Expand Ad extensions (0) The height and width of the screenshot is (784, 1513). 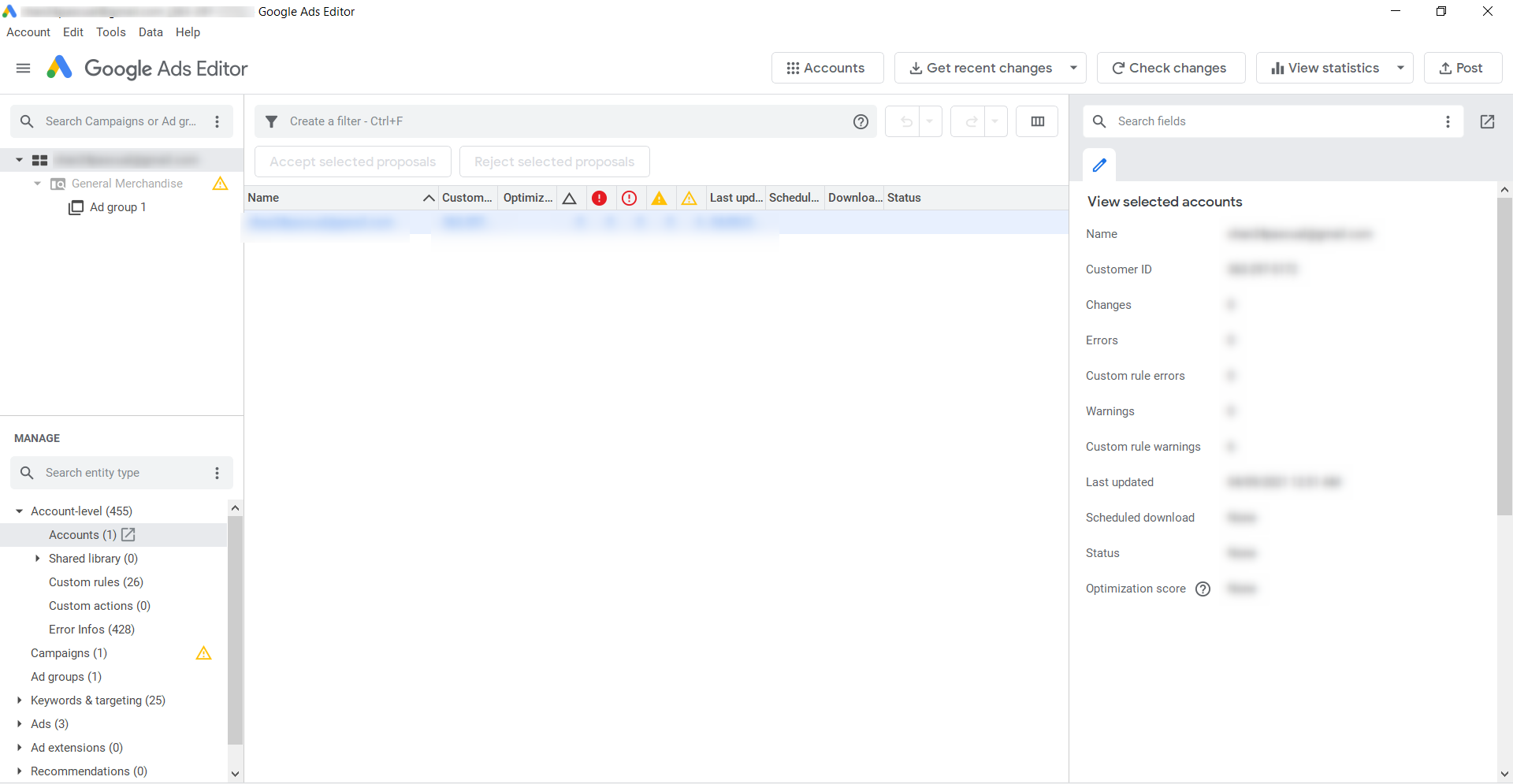[x=19, y=748]
